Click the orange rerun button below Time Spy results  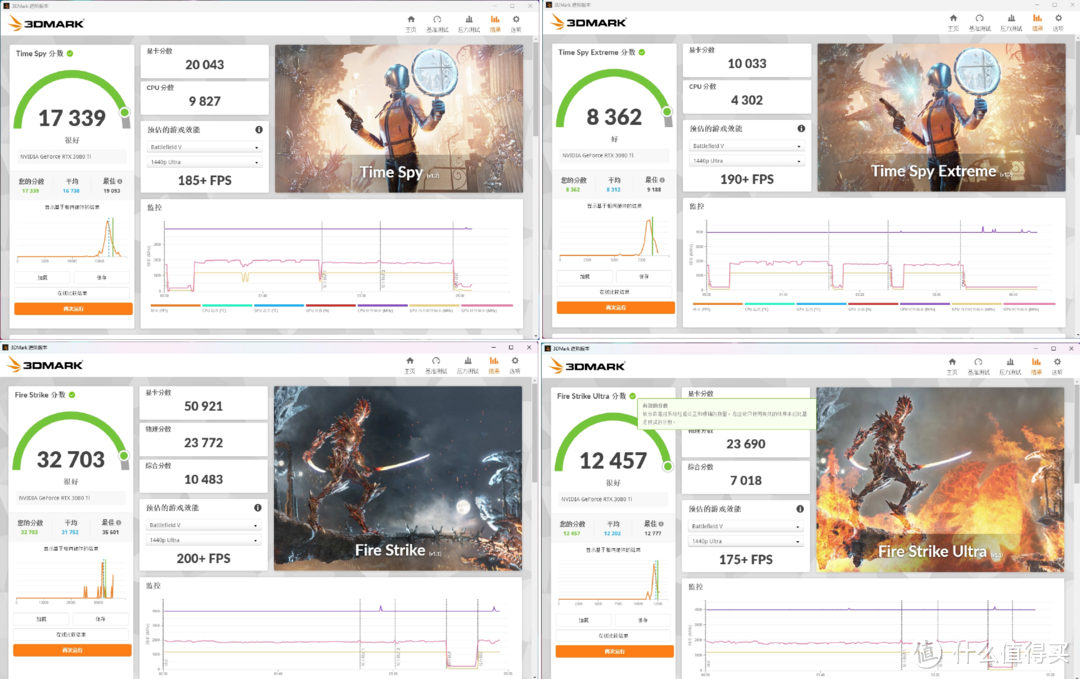71,309
